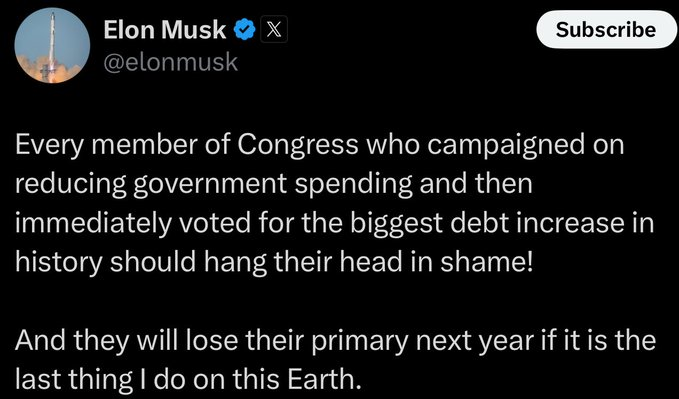Open the rocket launch profile picture
This screenshot has height=399, width=679.
(x=52, y=45)
